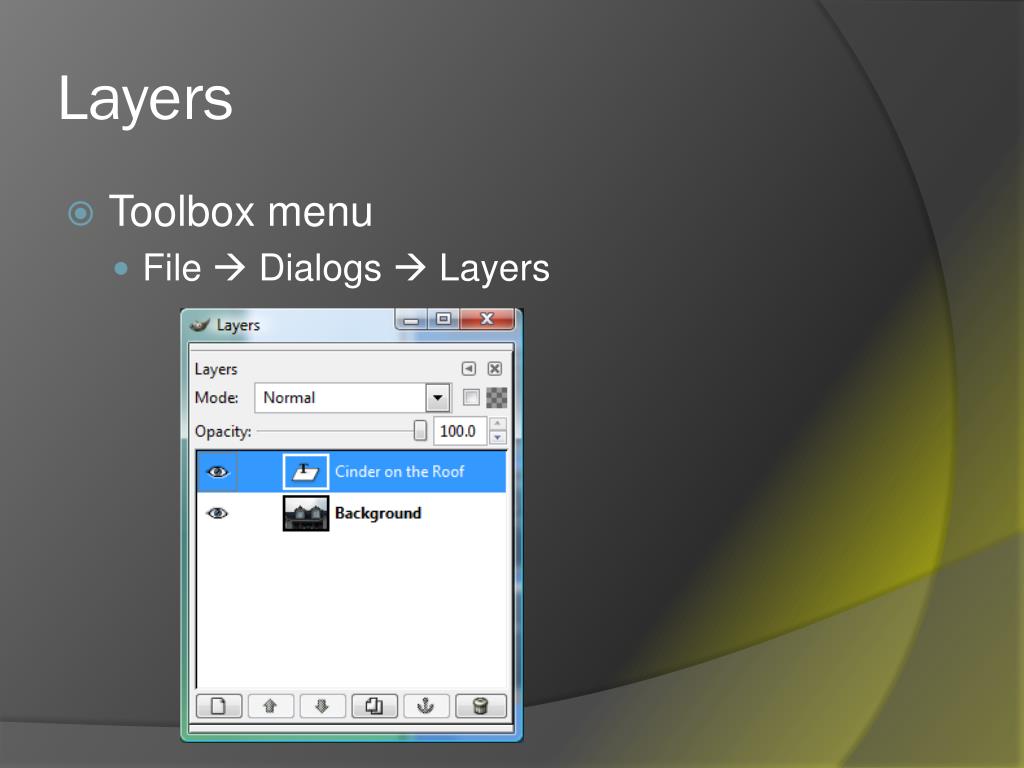This screenshot has height=768, width=1024.
Task: Hide the Background layer via its eye icon
Action: coord(217,513)
